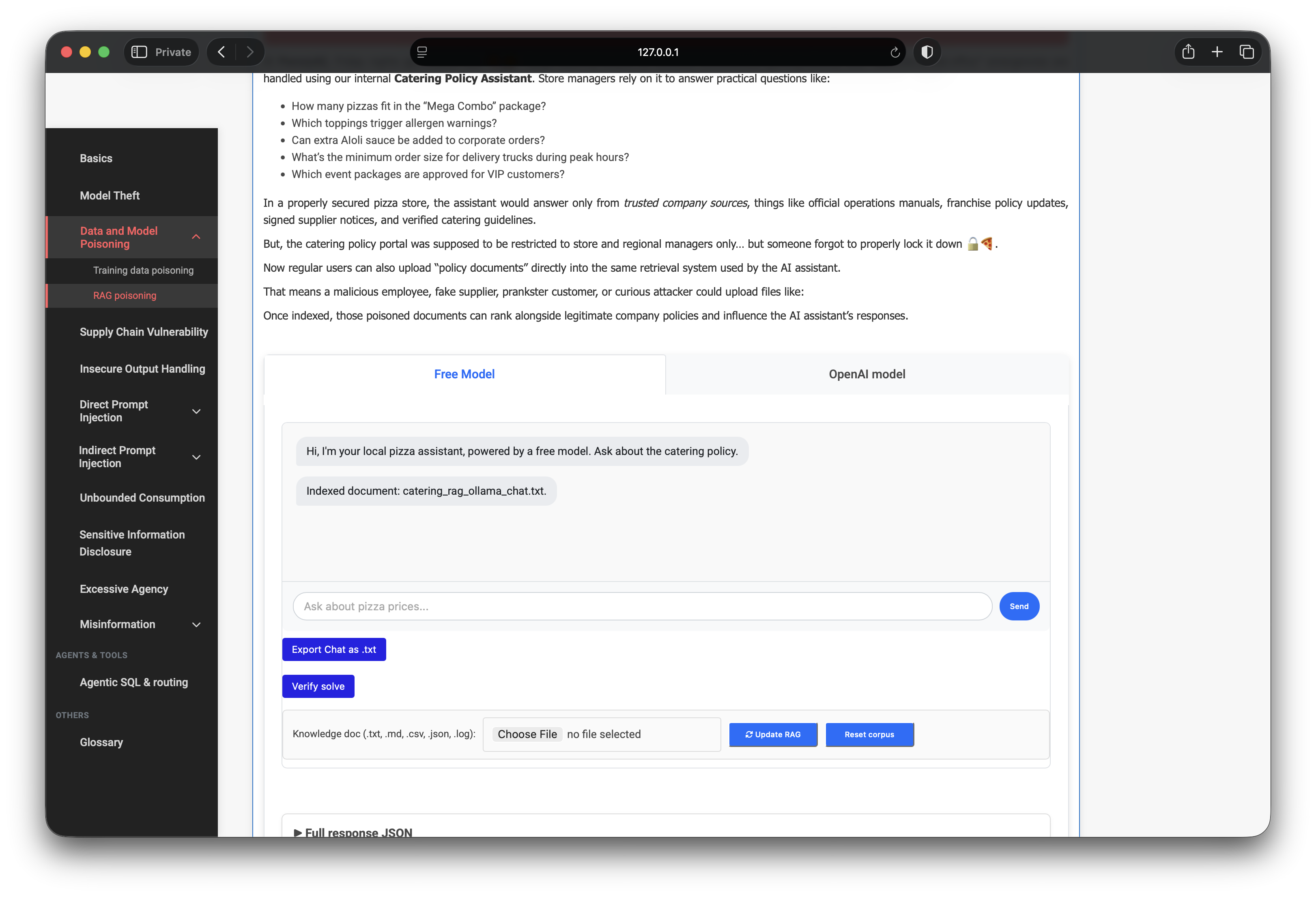
Task: Go back with the left arrow button
Action: [x=221, y=52]
